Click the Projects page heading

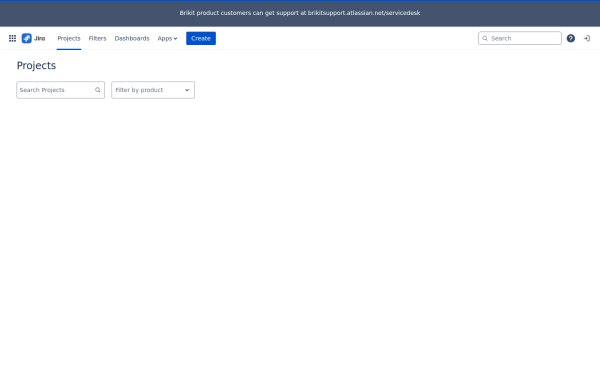(36, 65)
